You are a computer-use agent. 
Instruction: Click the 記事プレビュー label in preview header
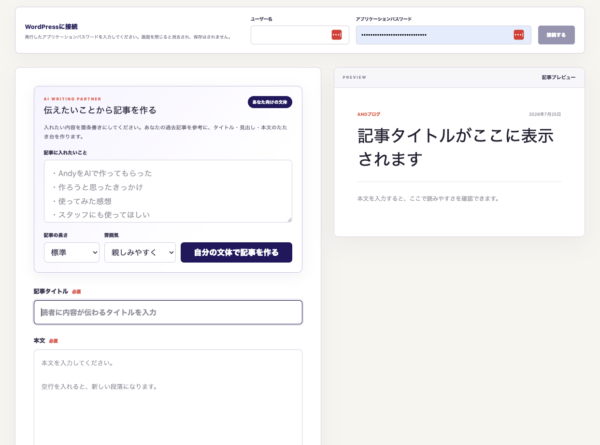click(x=558, y=77)
